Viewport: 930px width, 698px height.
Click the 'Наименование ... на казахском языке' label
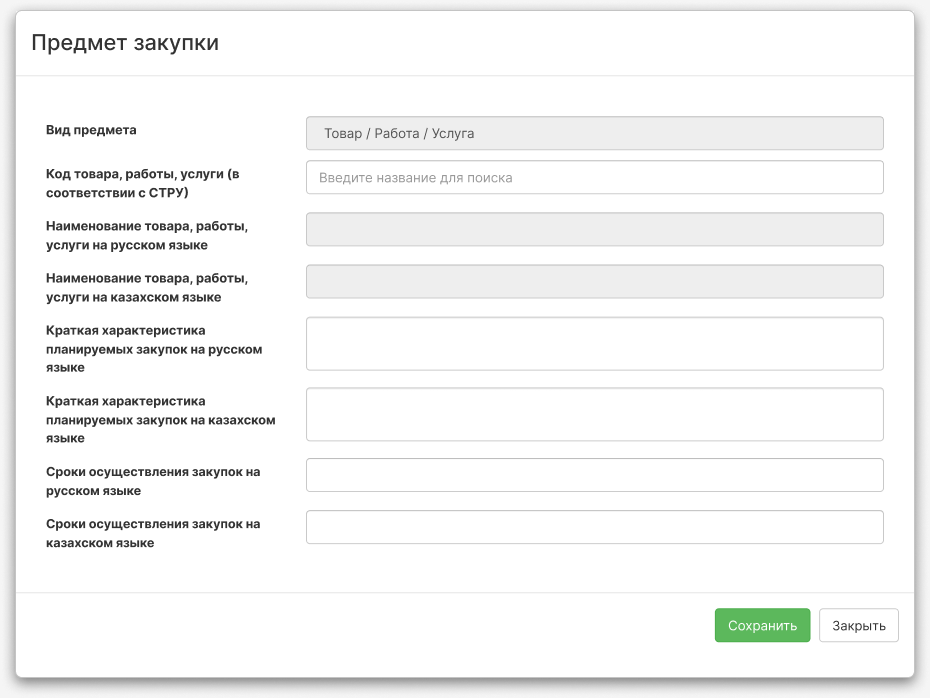pyautogui.click(x=147, y=288)
